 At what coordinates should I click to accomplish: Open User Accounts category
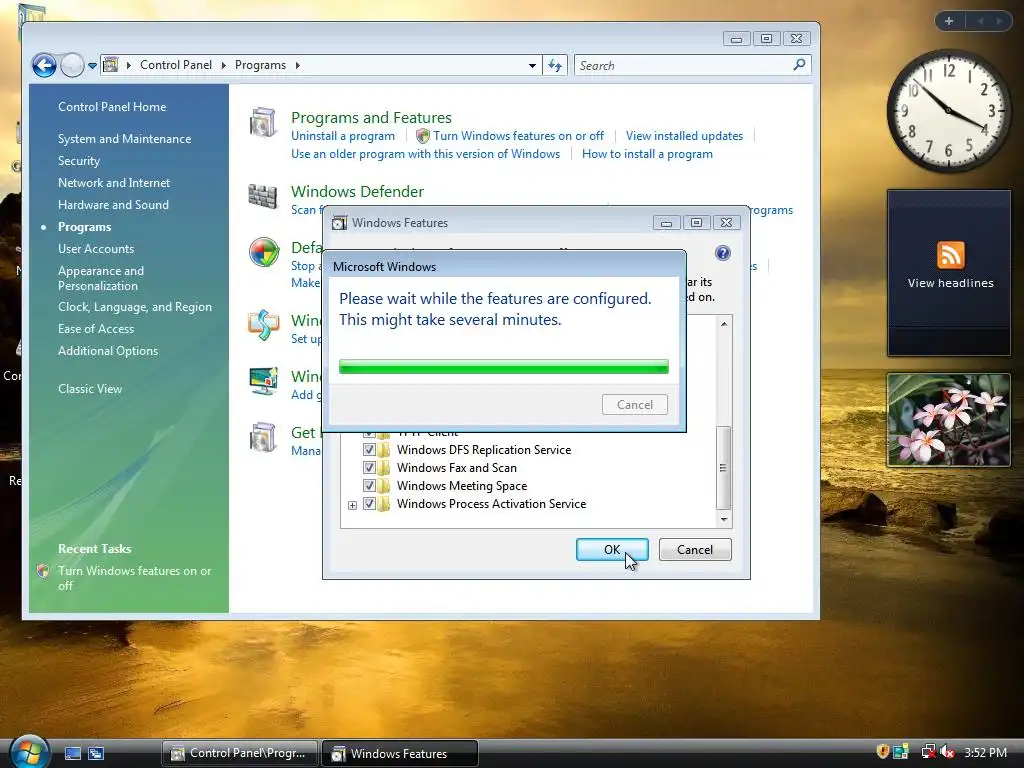[95, 249]
